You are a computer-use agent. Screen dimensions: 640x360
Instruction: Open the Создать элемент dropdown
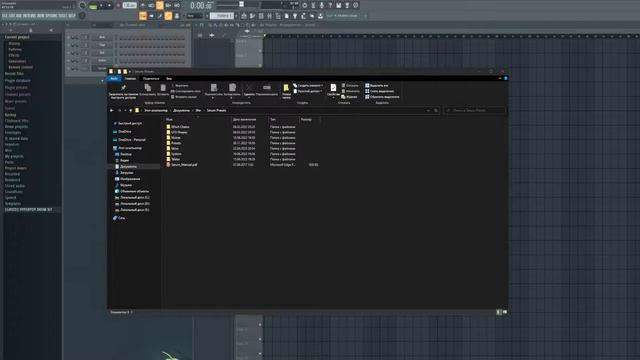[308, 86]
